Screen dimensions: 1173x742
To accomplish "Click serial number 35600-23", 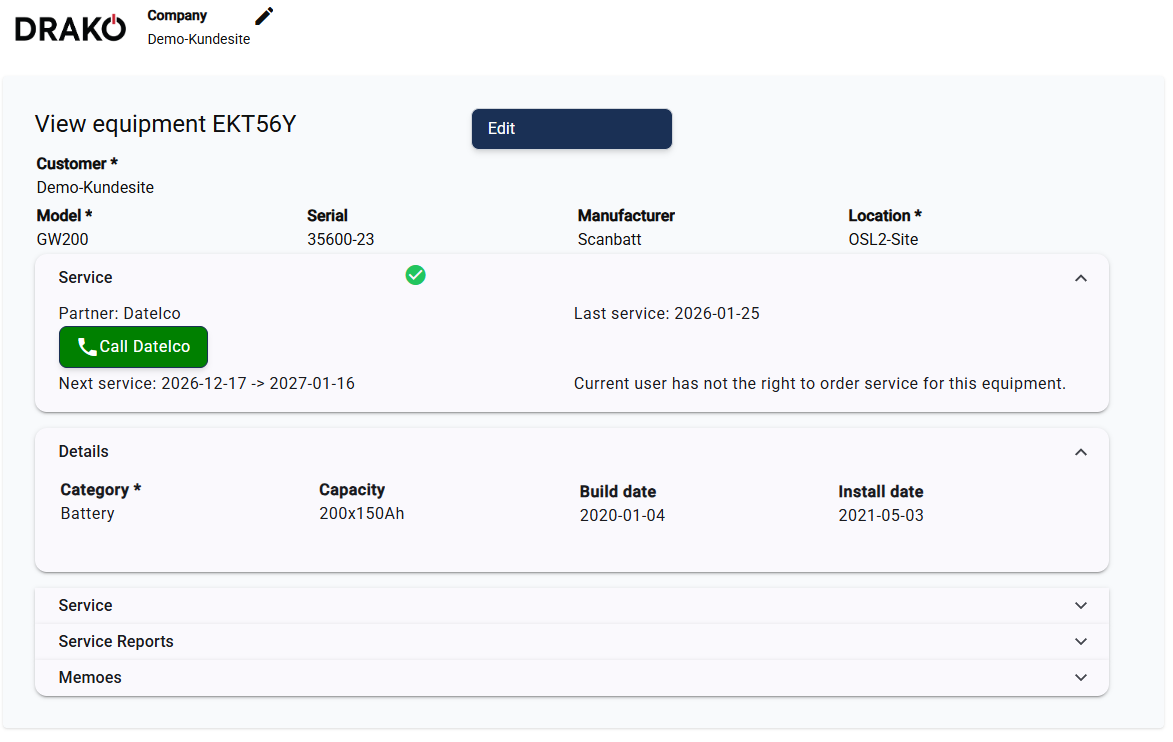I will click(x=340, y=239).
